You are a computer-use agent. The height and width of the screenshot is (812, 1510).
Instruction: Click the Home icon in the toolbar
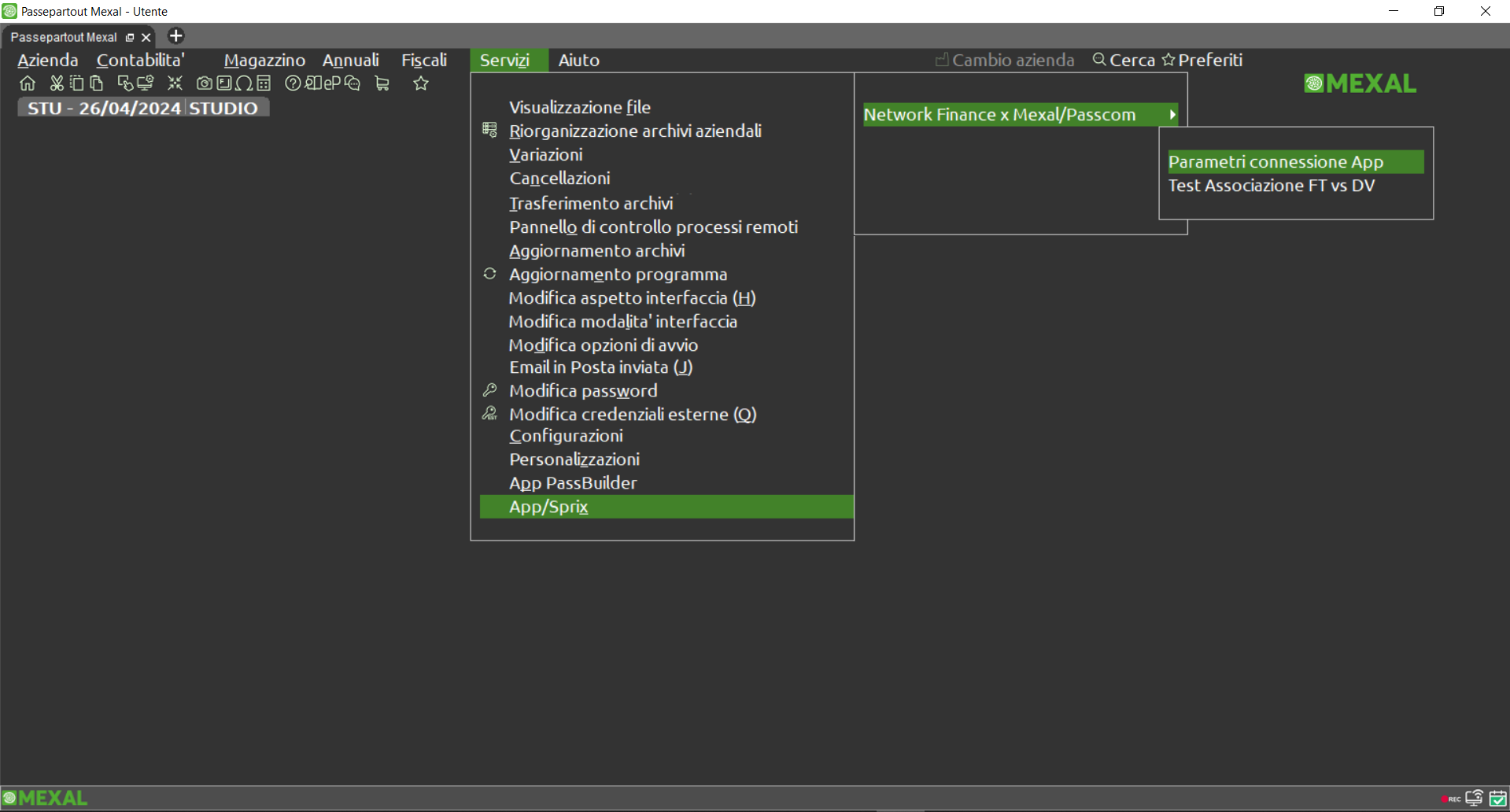28,83
